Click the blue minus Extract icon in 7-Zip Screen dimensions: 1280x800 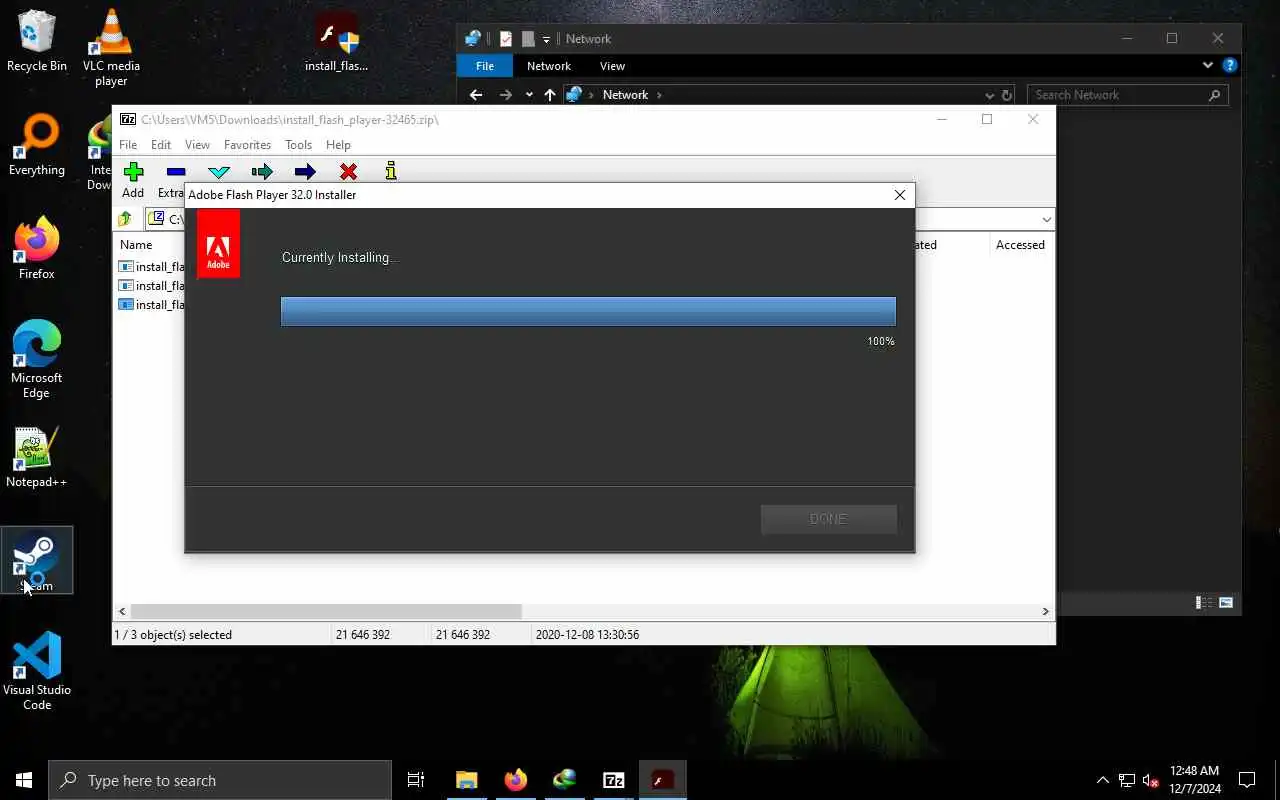(x=176, y=172)
